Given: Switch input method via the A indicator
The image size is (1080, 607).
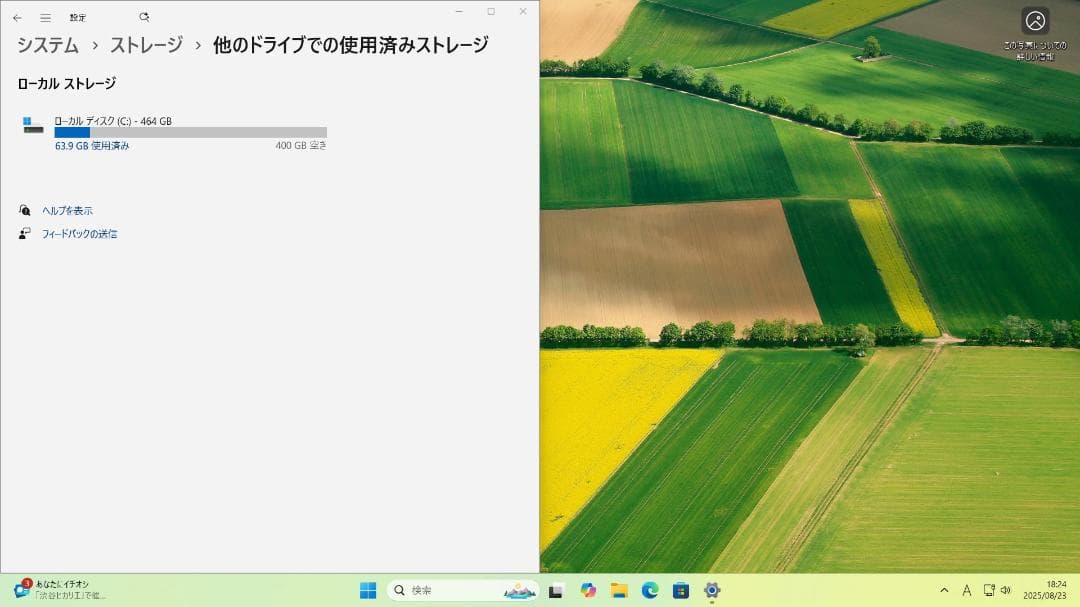Looking at the screenshot, I should pos(967,590).
